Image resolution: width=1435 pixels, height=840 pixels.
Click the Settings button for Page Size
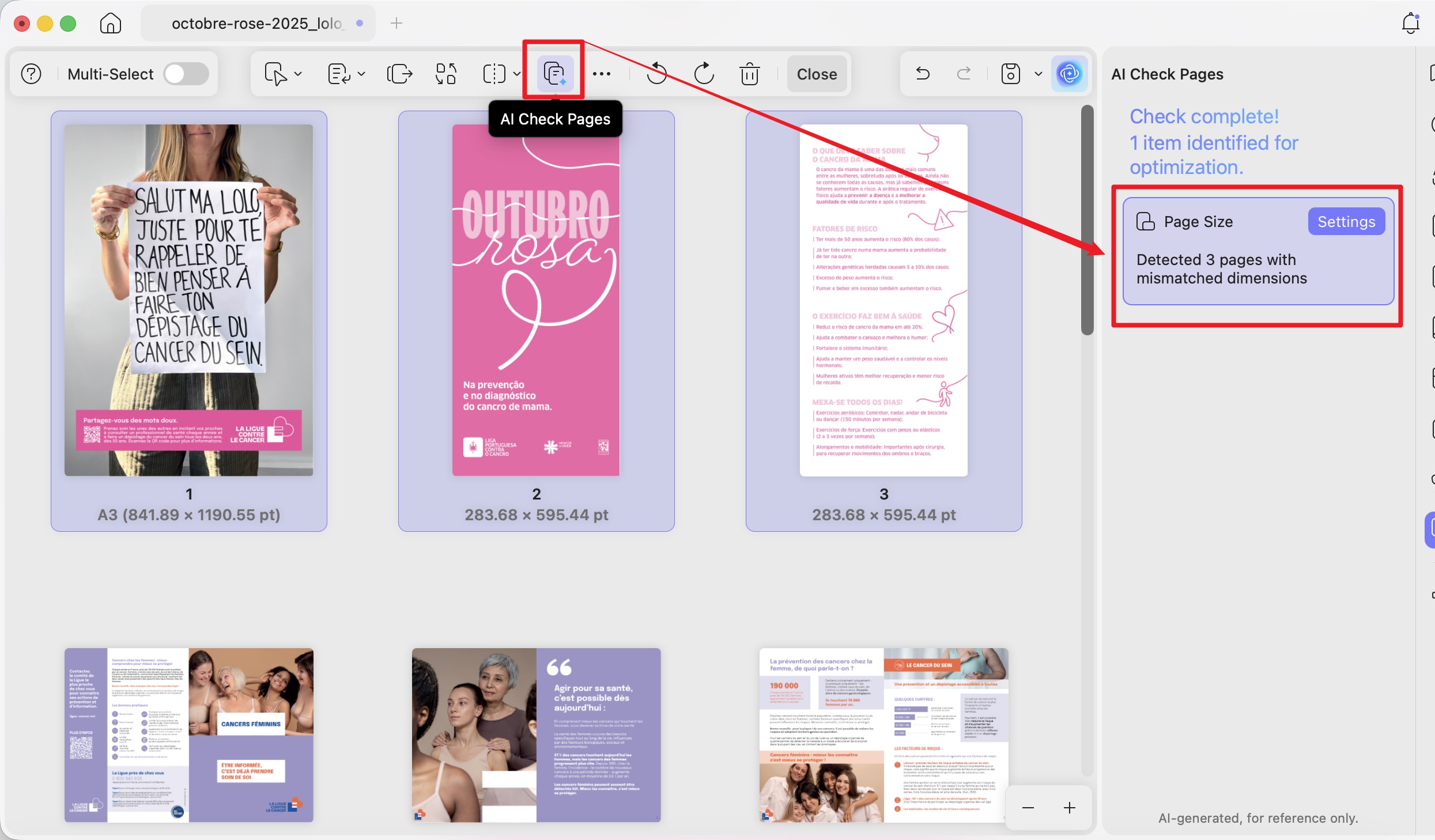click(x=1346, y=221)
